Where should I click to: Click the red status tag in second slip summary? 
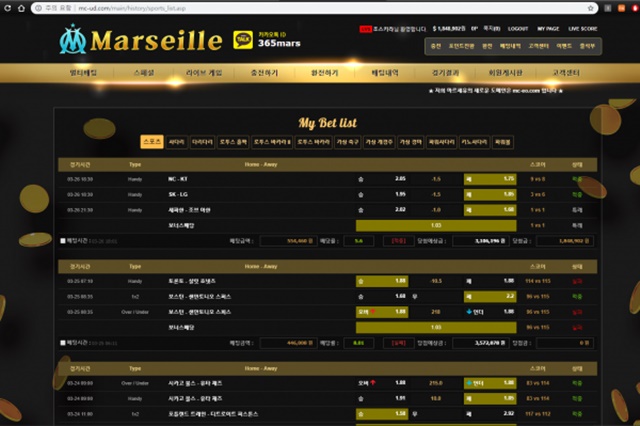(x=398, y=343)
